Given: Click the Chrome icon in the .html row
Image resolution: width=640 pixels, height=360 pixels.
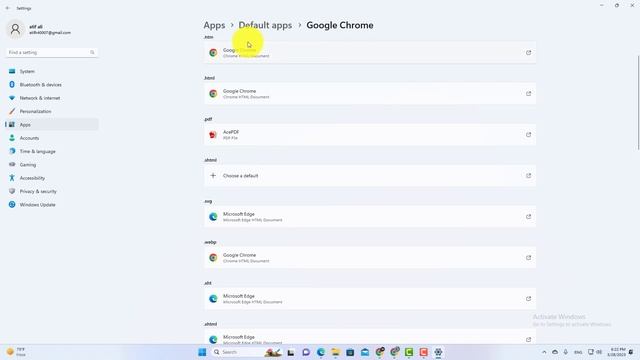Looking at the screenshot, I should 213,94.
